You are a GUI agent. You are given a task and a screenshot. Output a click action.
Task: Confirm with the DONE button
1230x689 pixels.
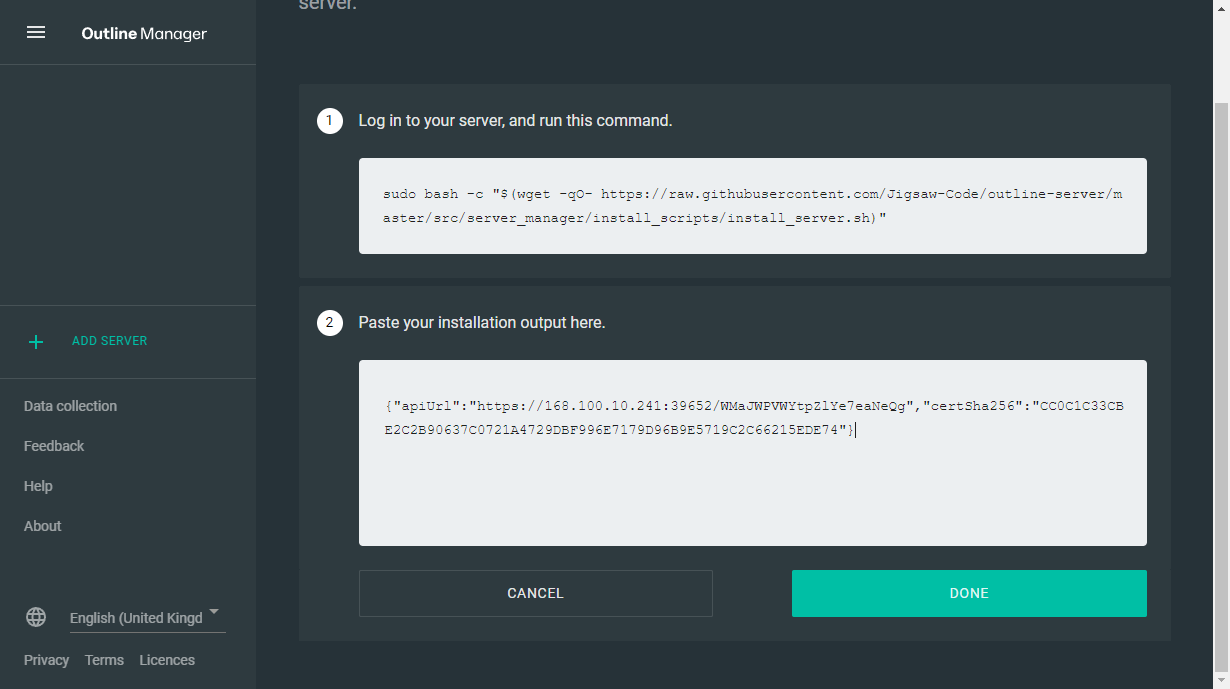[968, 593]
